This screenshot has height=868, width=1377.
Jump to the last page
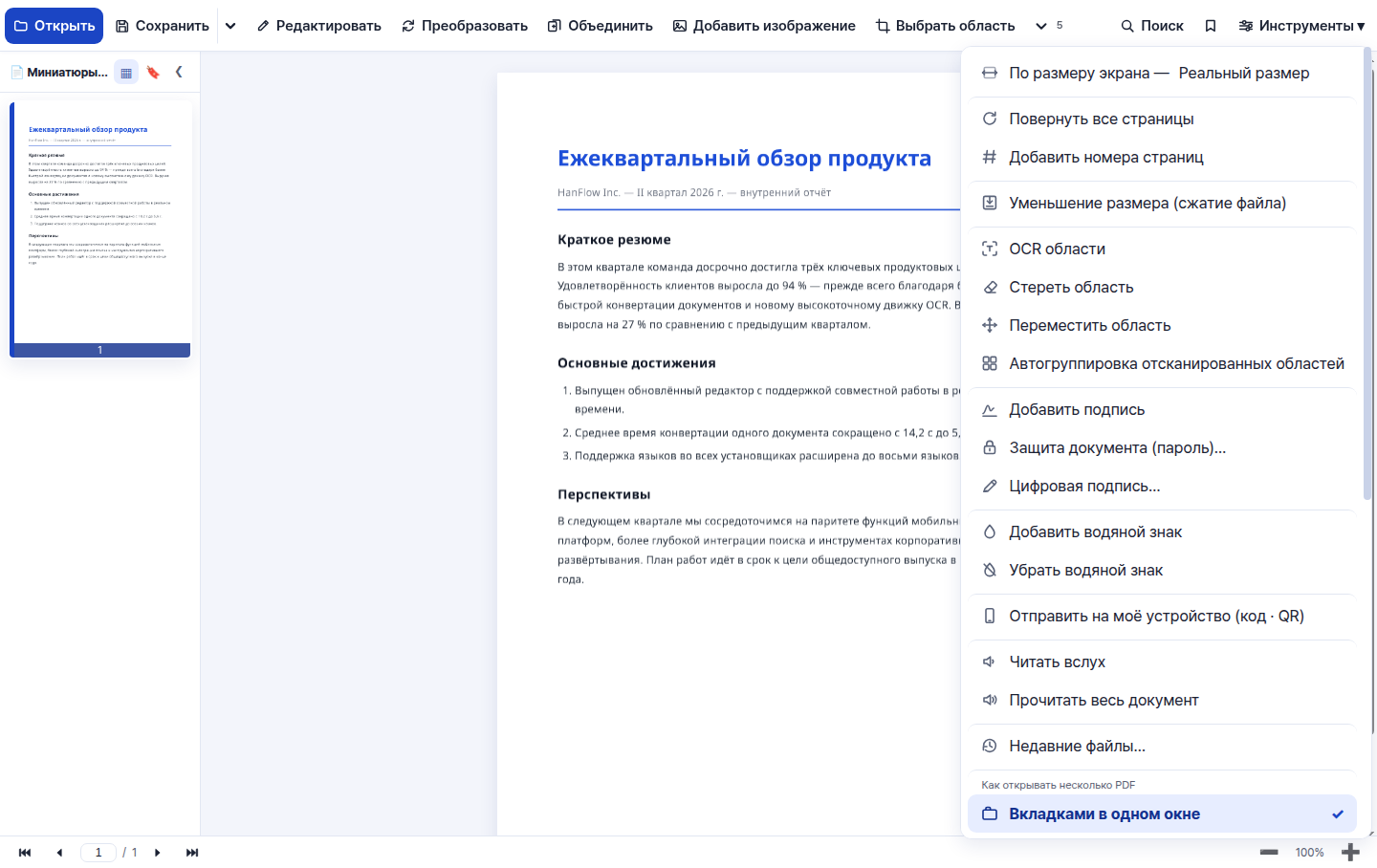192,853
